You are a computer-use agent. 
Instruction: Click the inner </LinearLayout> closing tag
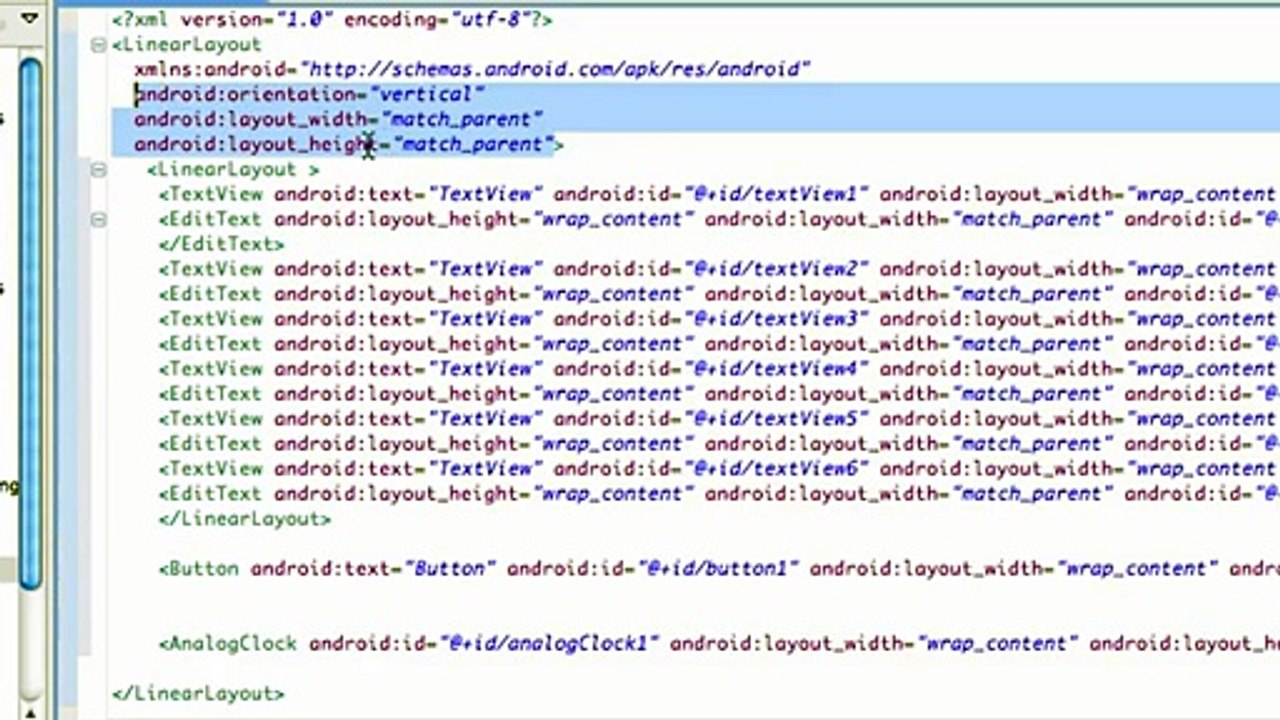(x=245, y=519)
